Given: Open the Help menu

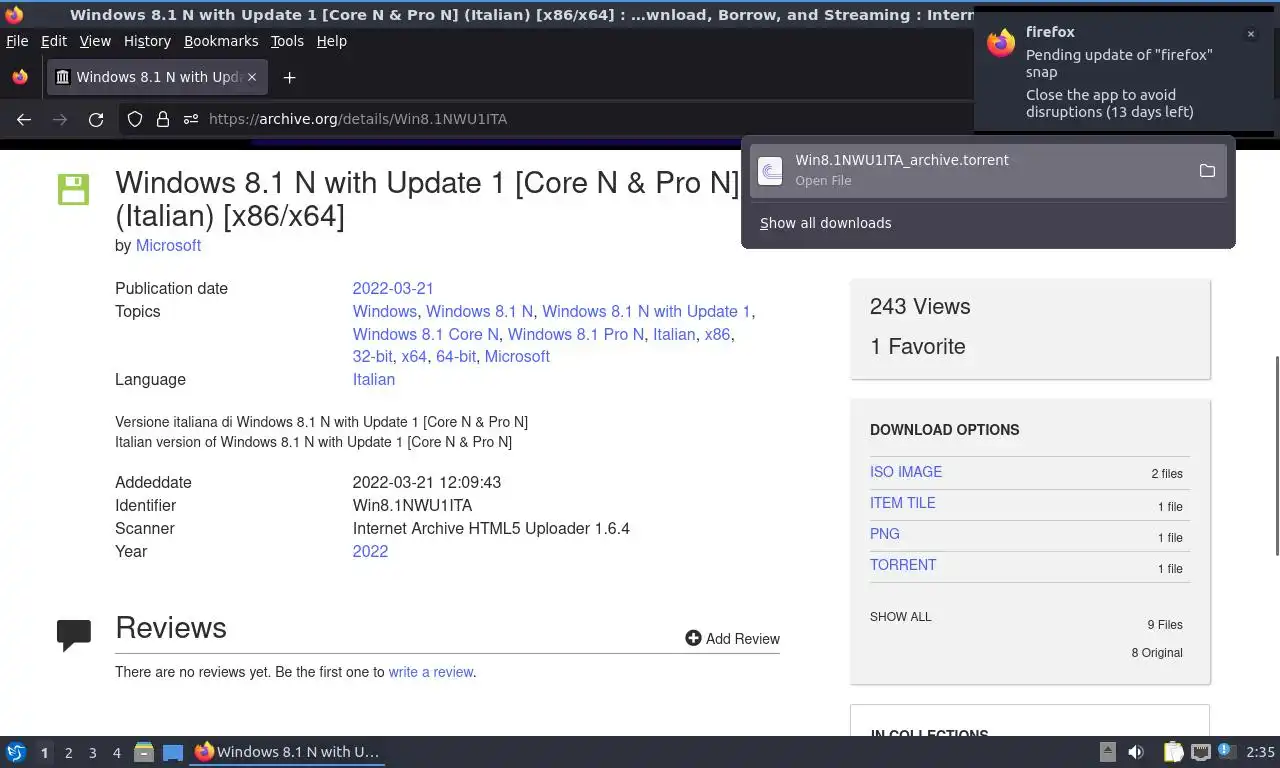Looking at the screenshot, I should pos(331,41).
